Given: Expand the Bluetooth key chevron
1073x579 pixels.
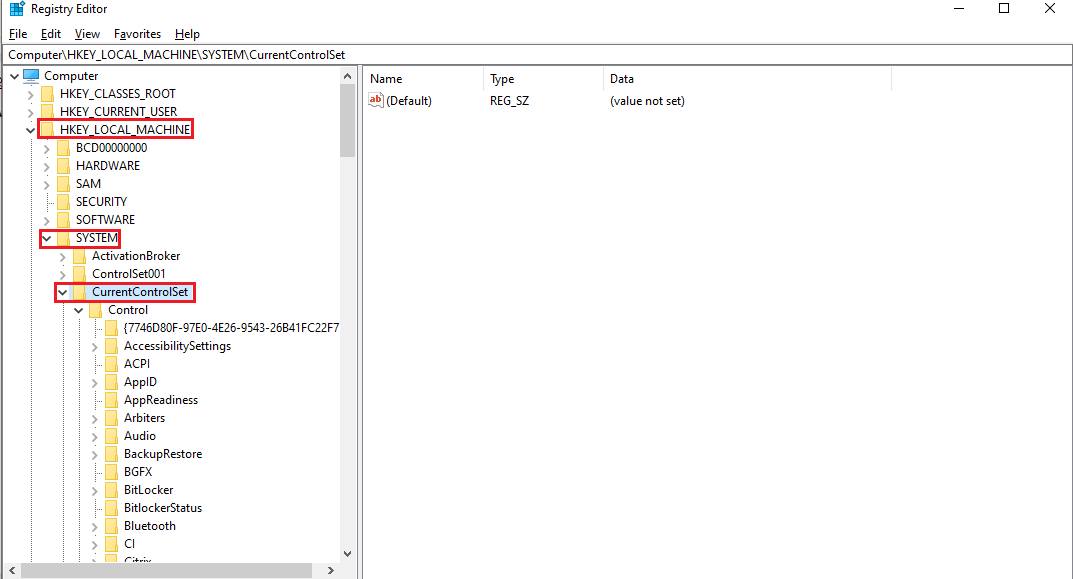Looking at the screenshot, I should 94,526.
